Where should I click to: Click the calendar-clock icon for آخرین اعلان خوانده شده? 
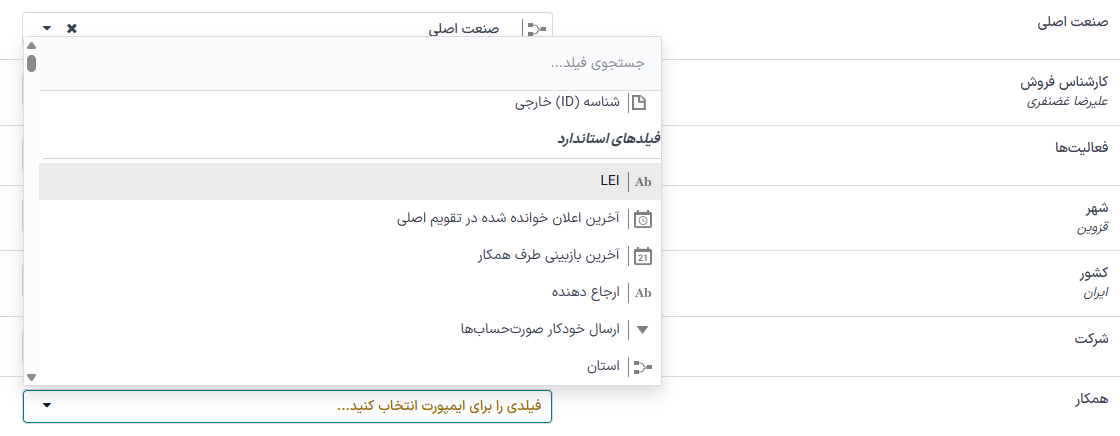pos(643,218)
